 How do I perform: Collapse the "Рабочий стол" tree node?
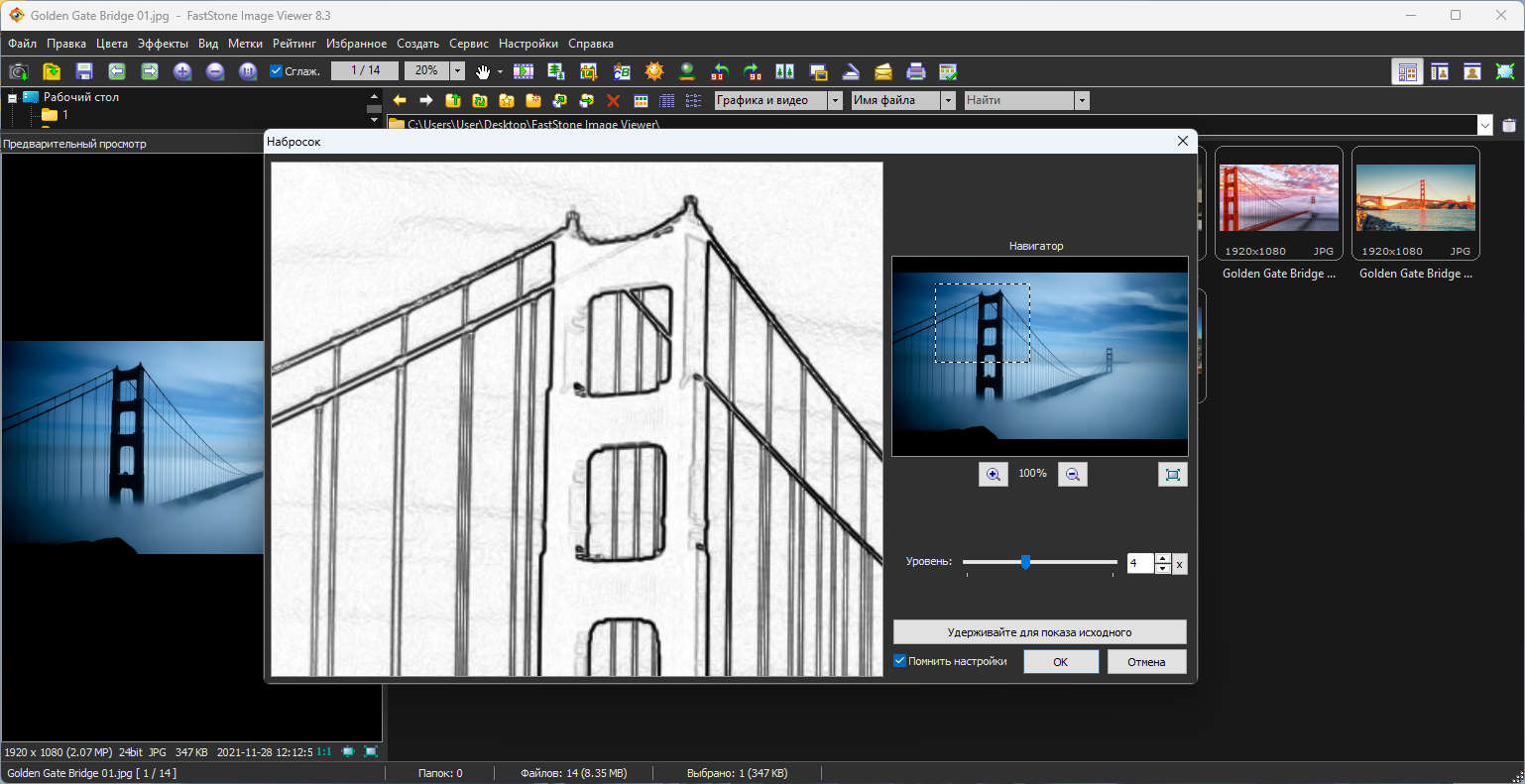pyautogui.click(x=12, y=98)
